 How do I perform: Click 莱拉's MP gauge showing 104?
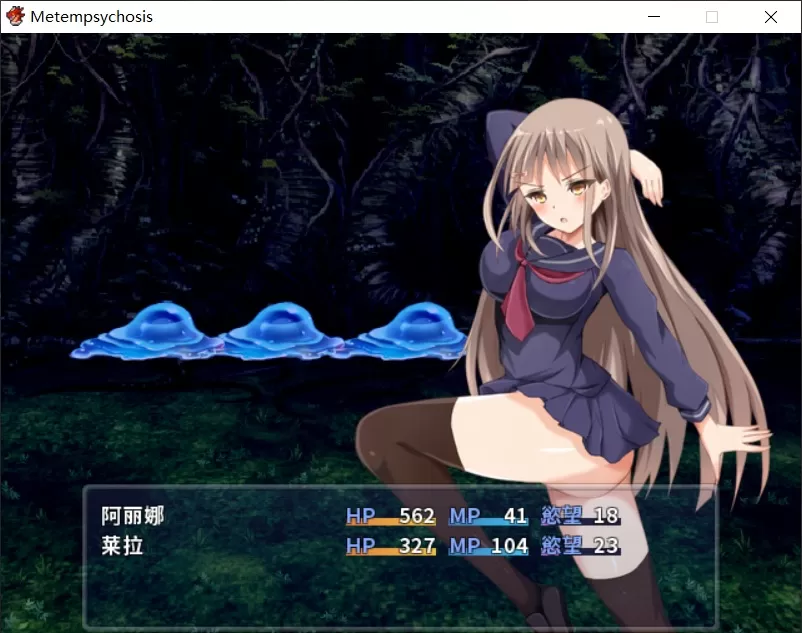[x=488, y=546]
